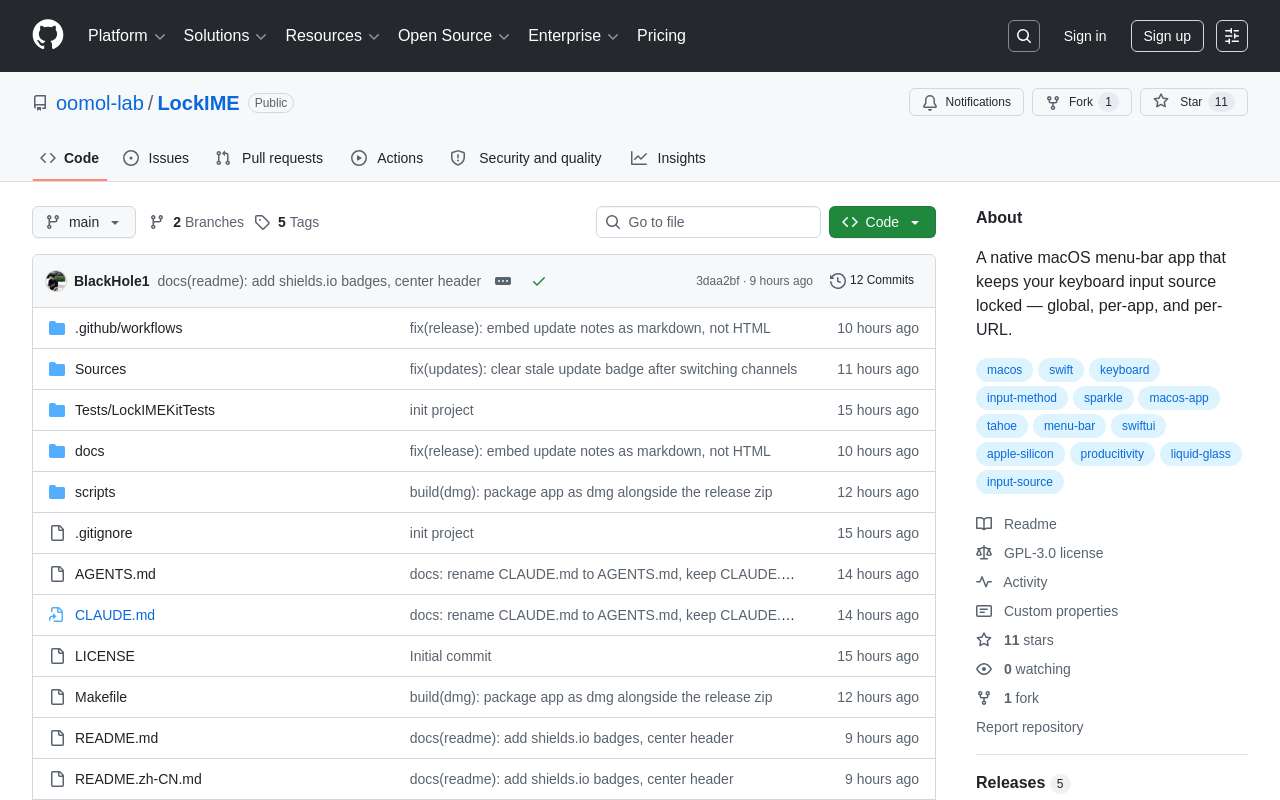Screen dimensions: 1280x800
Task: Click the file icon for Makefile
Action: pos(57,697)
